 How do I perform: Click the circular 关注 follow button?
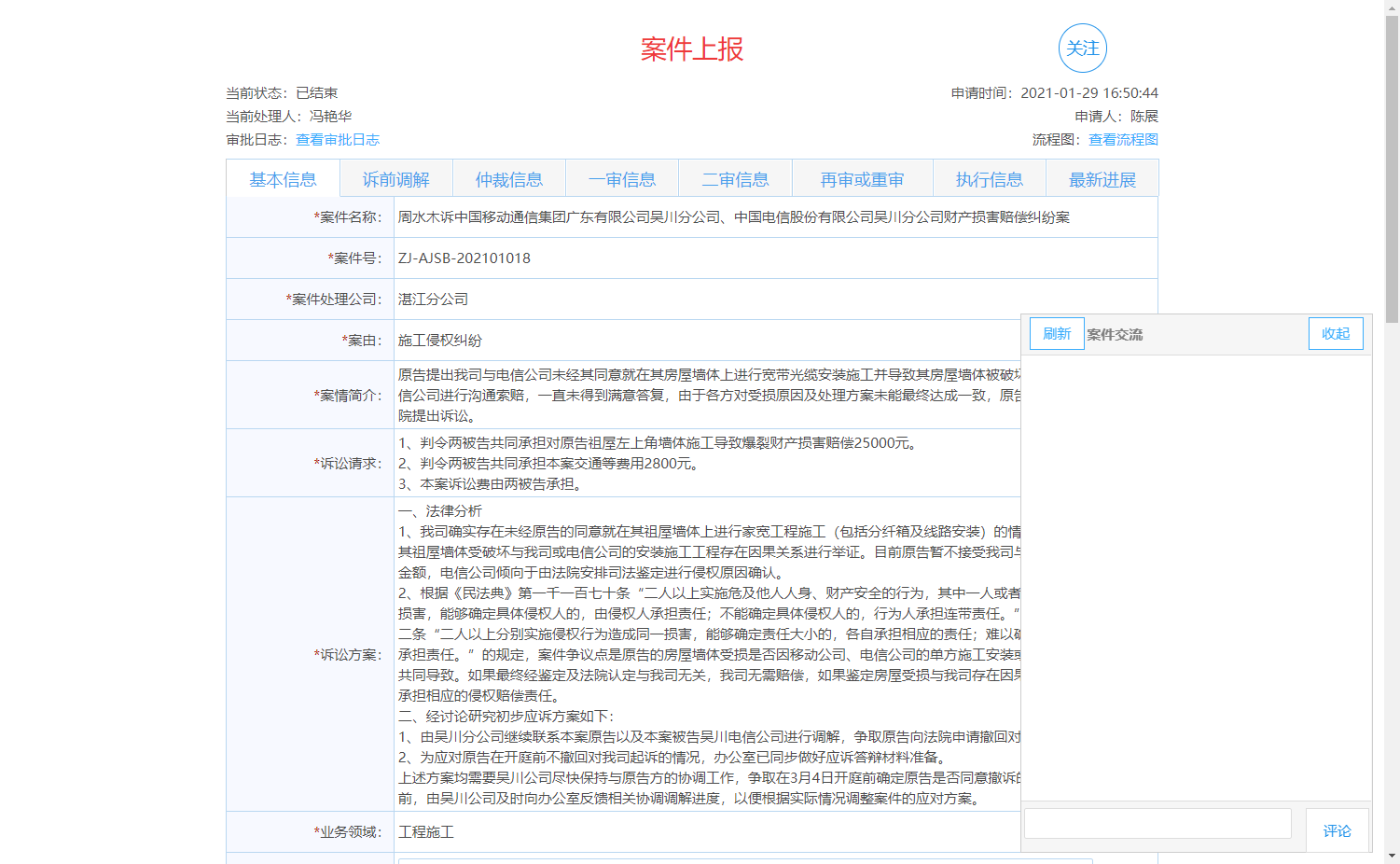pos(1082,49)
